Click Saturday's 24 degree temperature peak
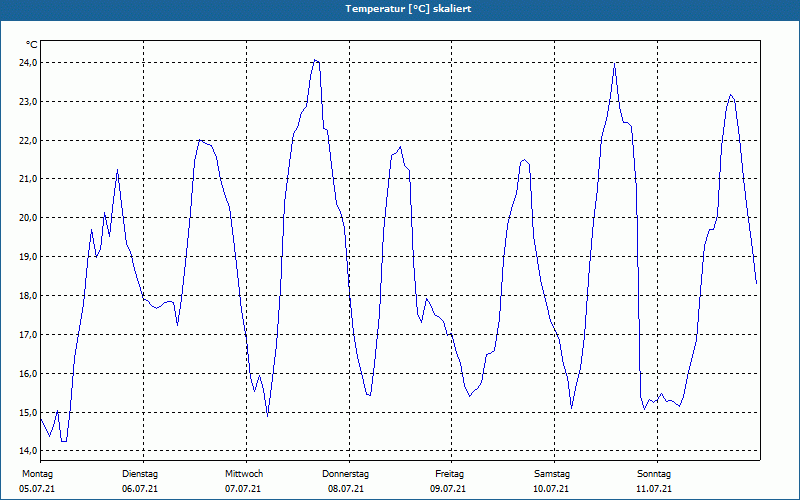Image resolution: width=800 pixels, height=500 pixels. tap(615, 63)
